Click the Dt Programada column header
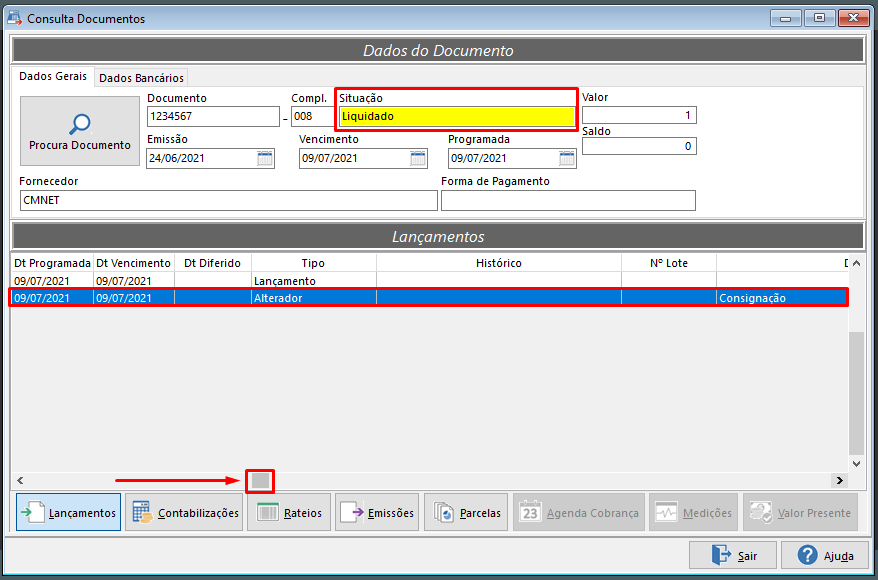The height and width of the screenshot is (580, 878). pyautogui.click(x=52, y=263)
